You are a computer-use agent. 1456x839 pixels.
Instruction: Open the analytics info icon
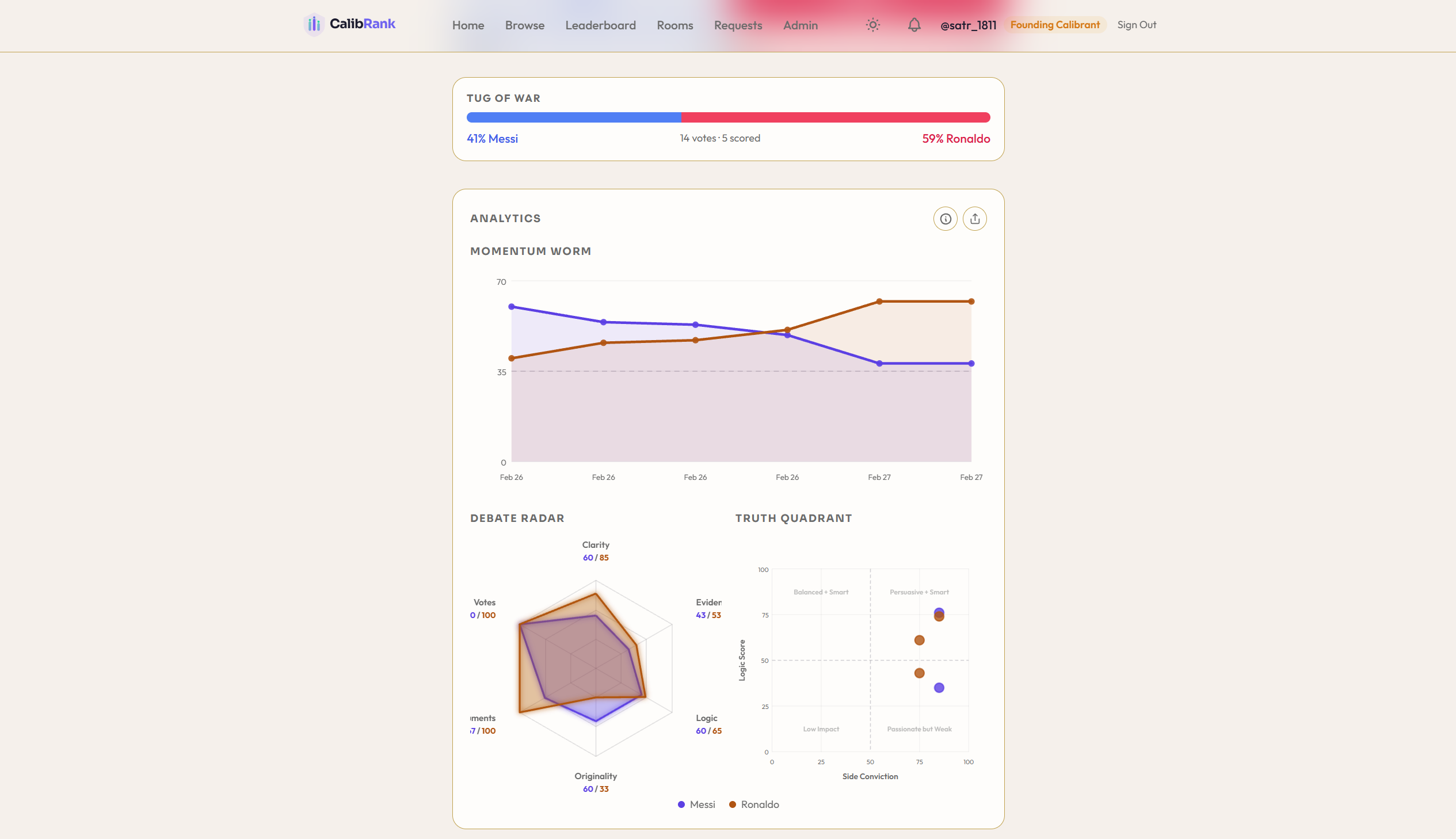click(944, 219)
